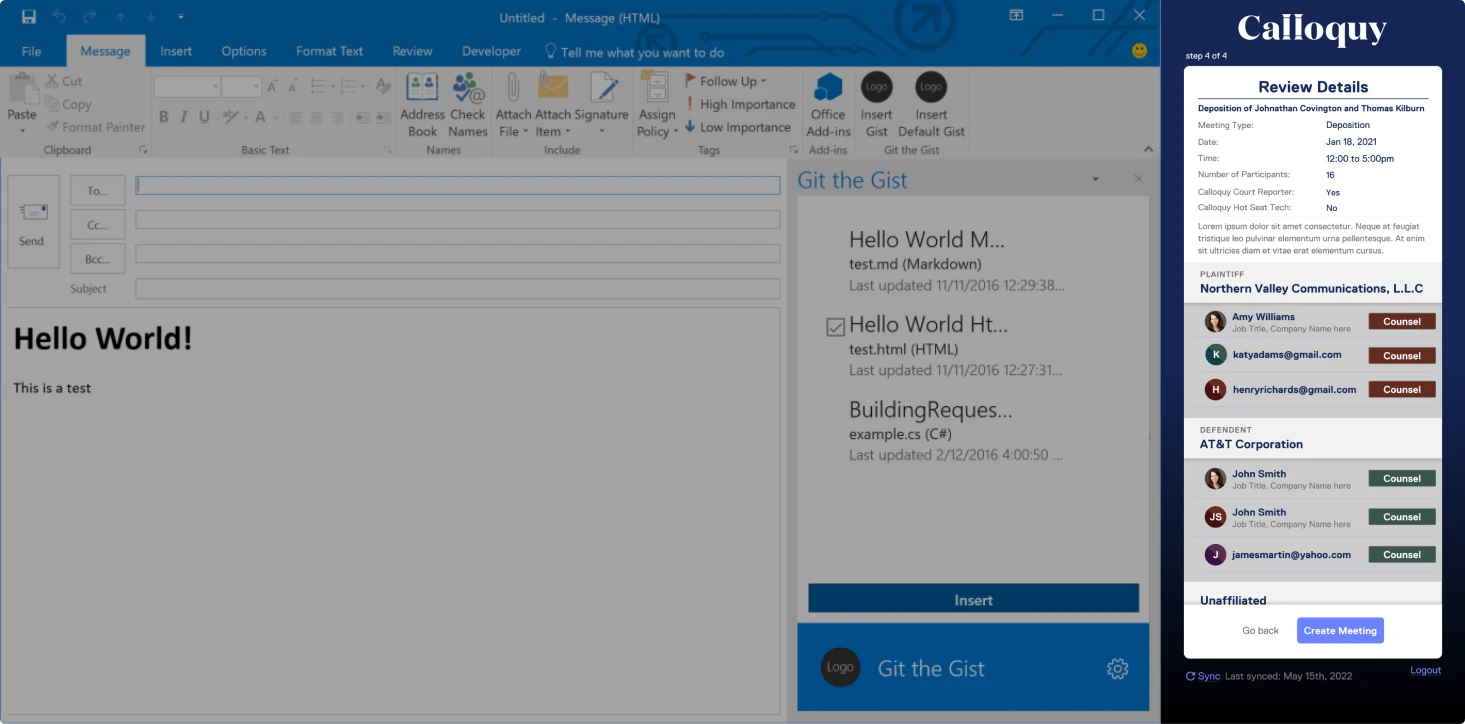Switch to the Developer tab

[491, 51]
